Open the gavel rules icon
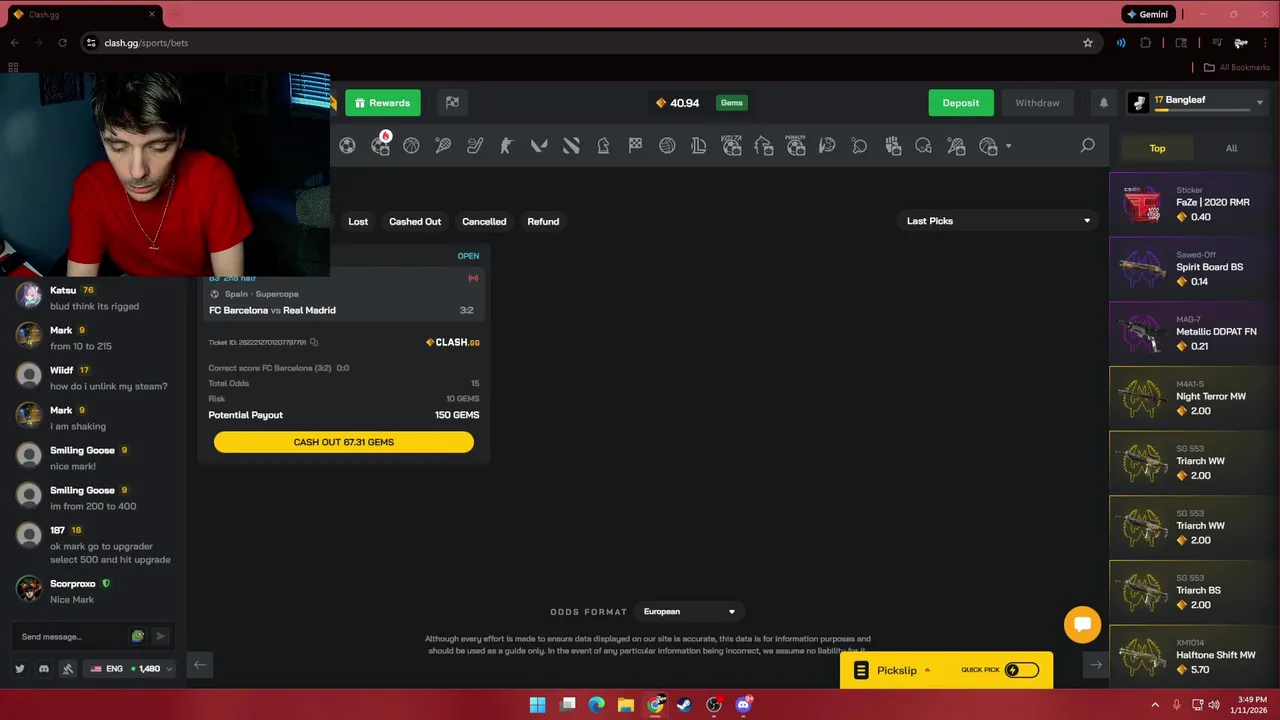Image resolution: width=1280 pixels, height=720 pixels. point(68,668)
